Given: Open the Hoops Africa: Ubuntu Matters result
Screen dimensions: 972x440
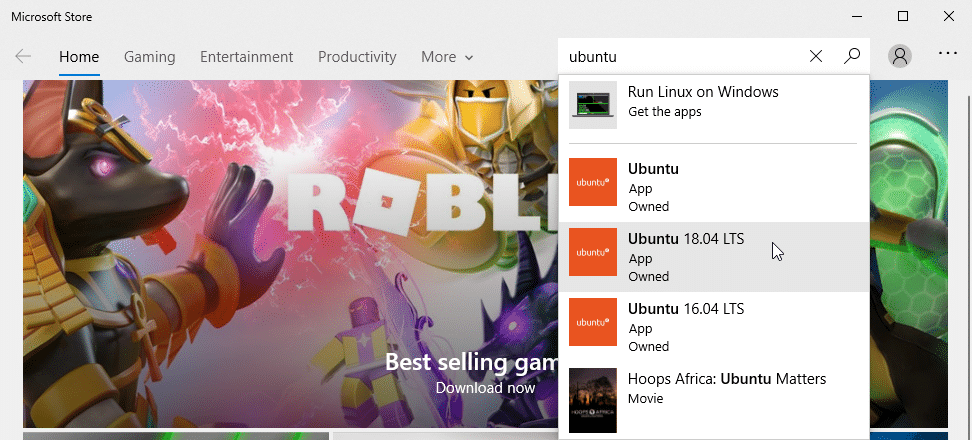Looking at the screenshot, I should pyautogui.click(x=714, y=400).
